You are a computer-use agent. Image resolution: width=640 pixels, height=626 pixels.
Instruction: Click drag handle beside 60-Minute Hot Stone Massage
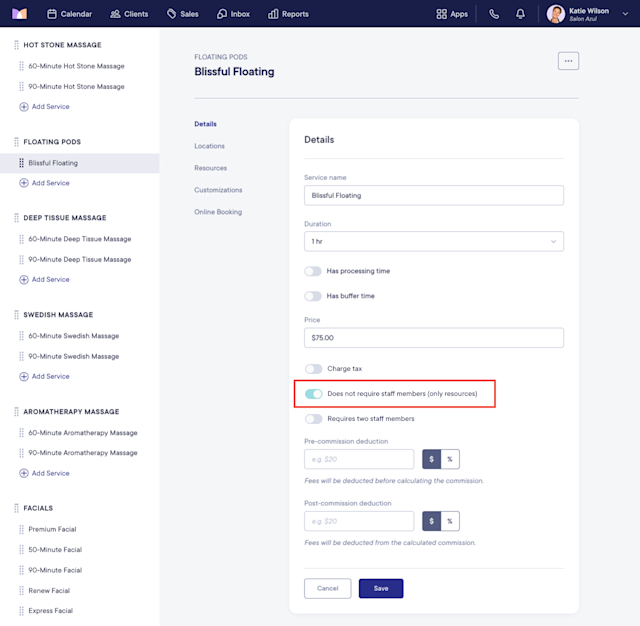point(21,66)
